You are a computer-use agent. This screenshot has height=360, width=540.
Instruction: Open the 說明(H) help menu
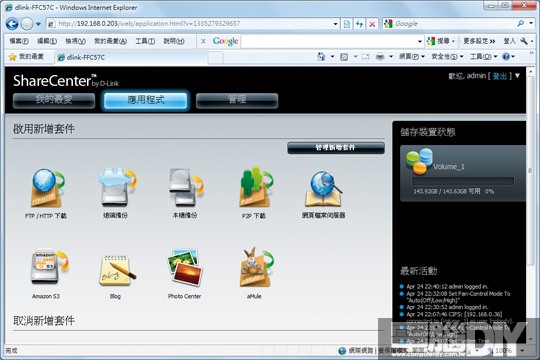tap(174, 41)
